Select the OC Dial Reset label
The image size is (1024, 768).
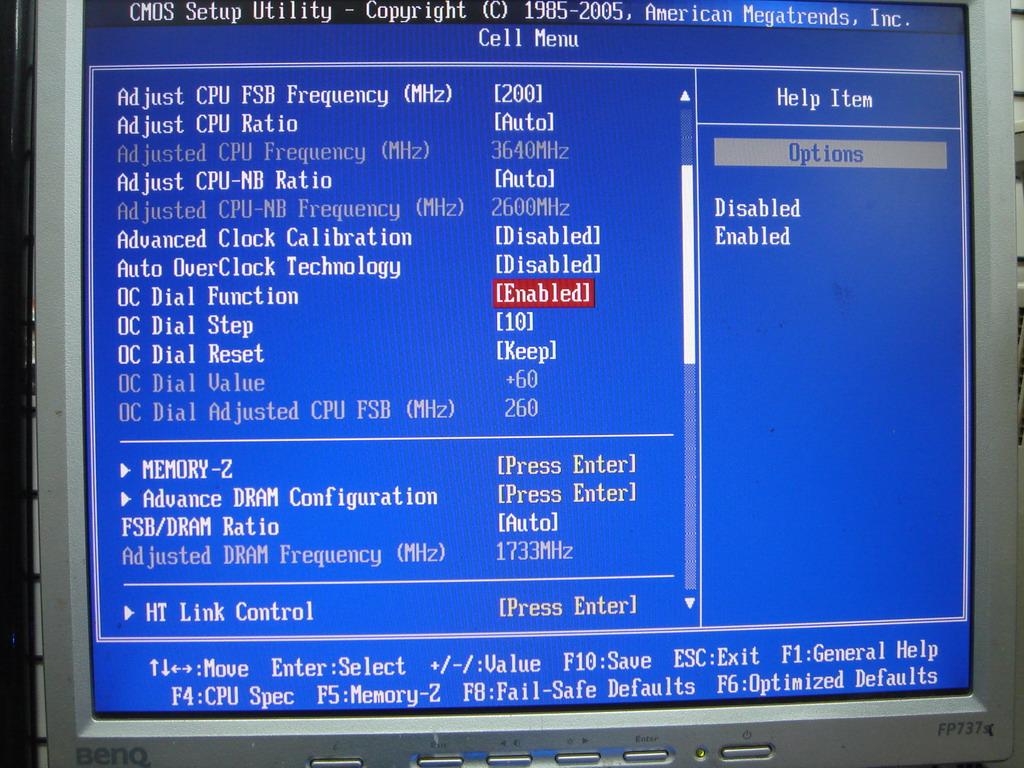click(x=191, y=354)
